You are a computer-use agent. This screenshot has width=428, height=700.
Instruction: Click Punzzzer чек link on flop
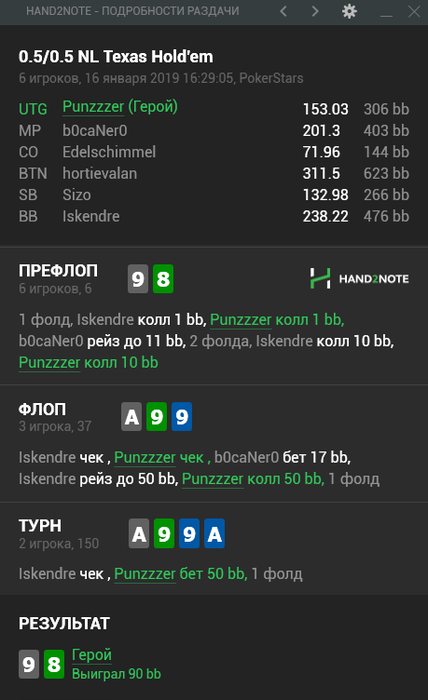tap(159, 458)
